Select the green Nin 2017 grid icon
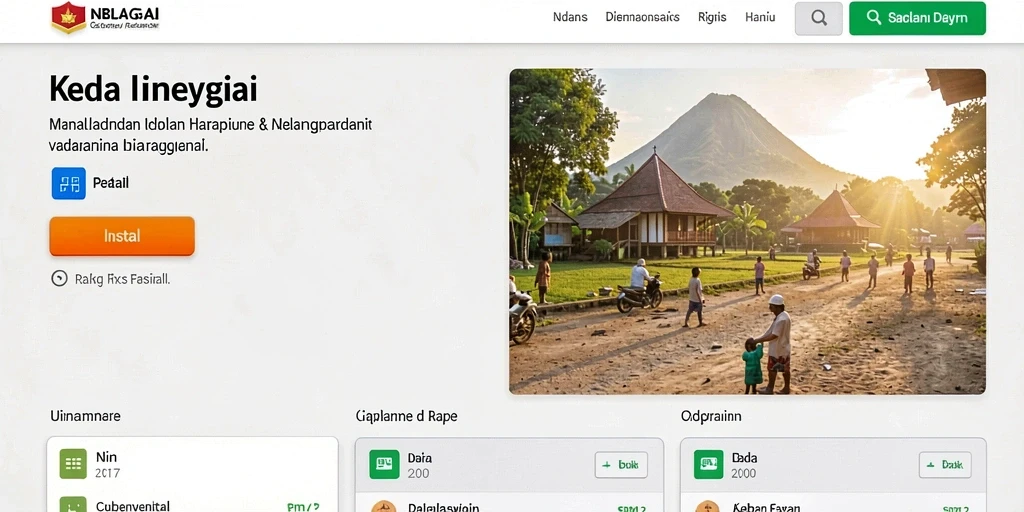This screenshot has width=1024, height=512. coord(73,464)
